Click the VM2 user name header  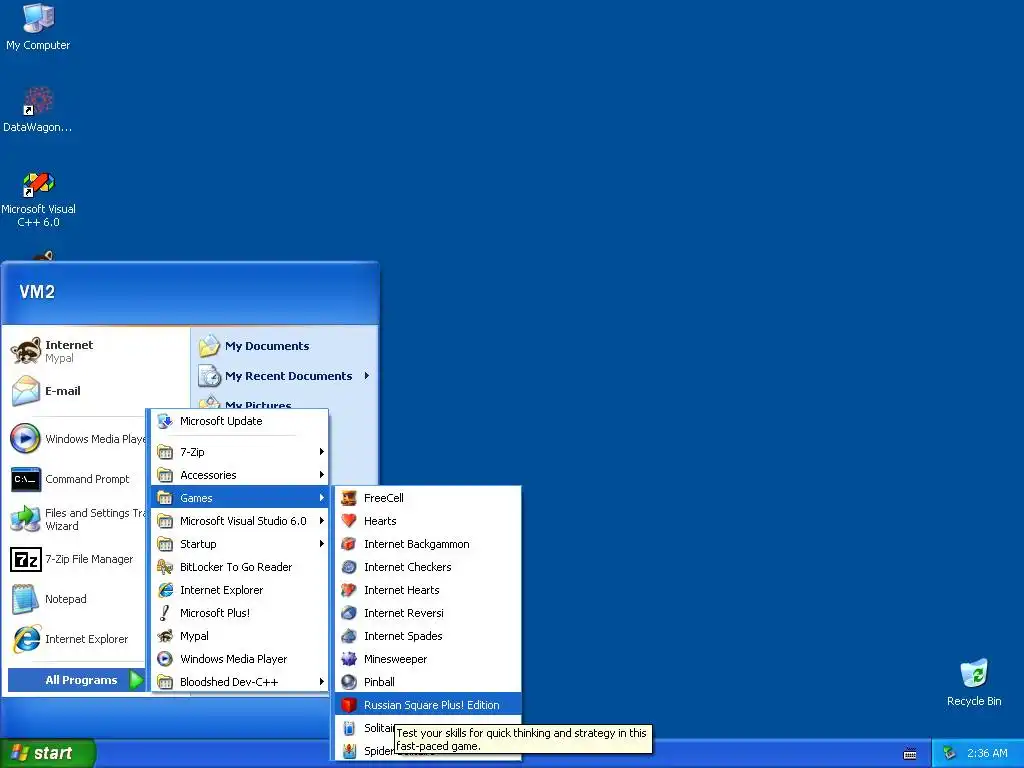37,291
